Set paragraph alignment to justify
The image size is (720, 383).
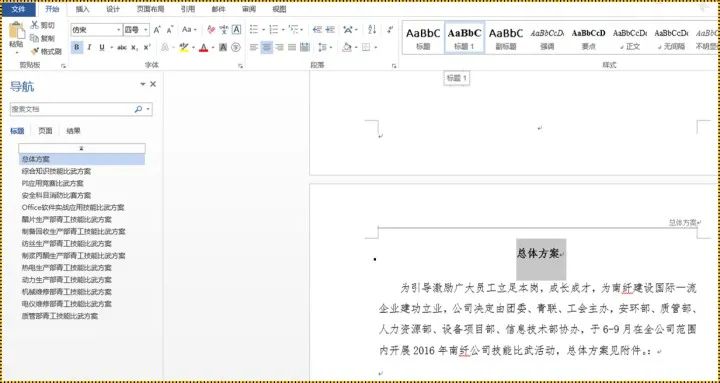pos(292,47)
